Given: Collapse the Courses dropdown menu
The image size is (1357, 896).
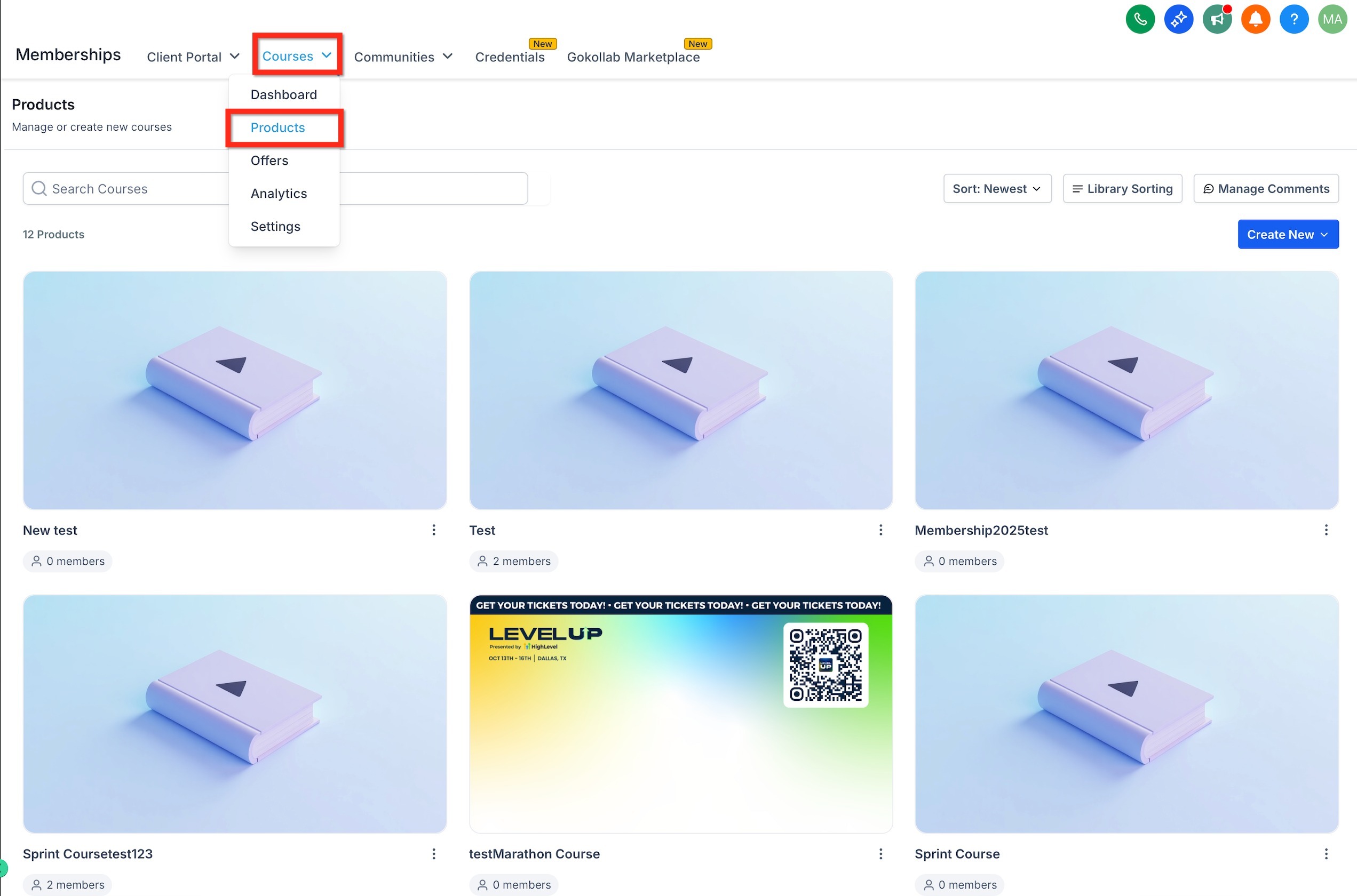Looking at the screenshot, I should (297, 55).
